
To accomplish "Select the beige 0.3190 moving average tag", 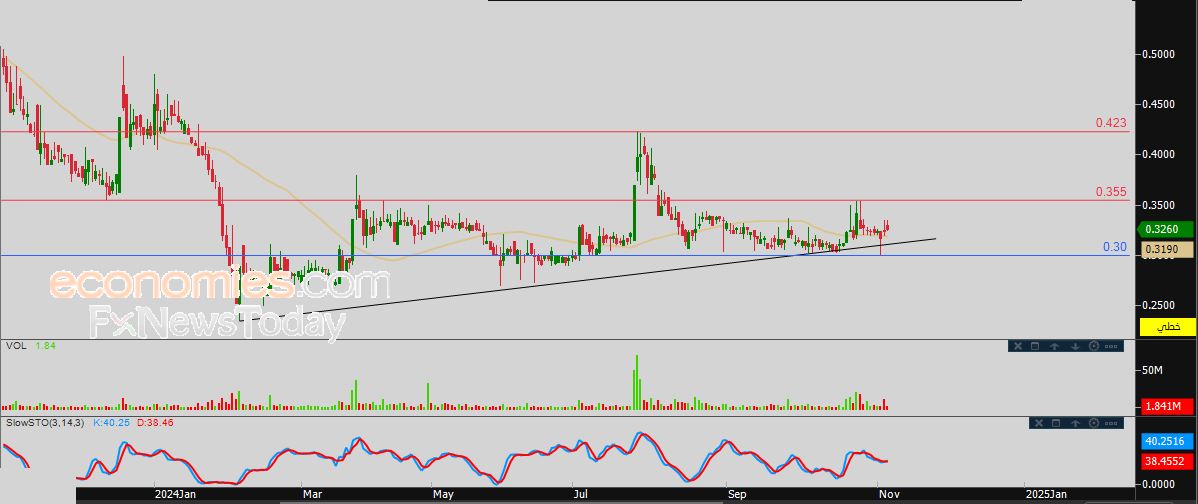I will 1167,249.
